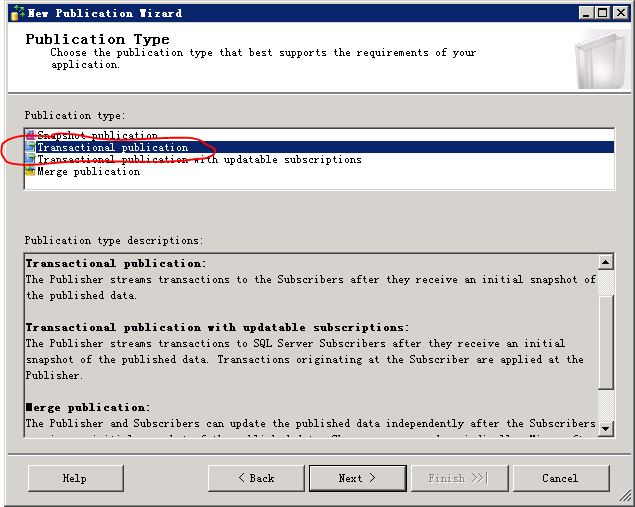Screen dimensions: 635x507
Task: Proceed with the Next button
Action: pyautogui.click(x=358, y=478)
